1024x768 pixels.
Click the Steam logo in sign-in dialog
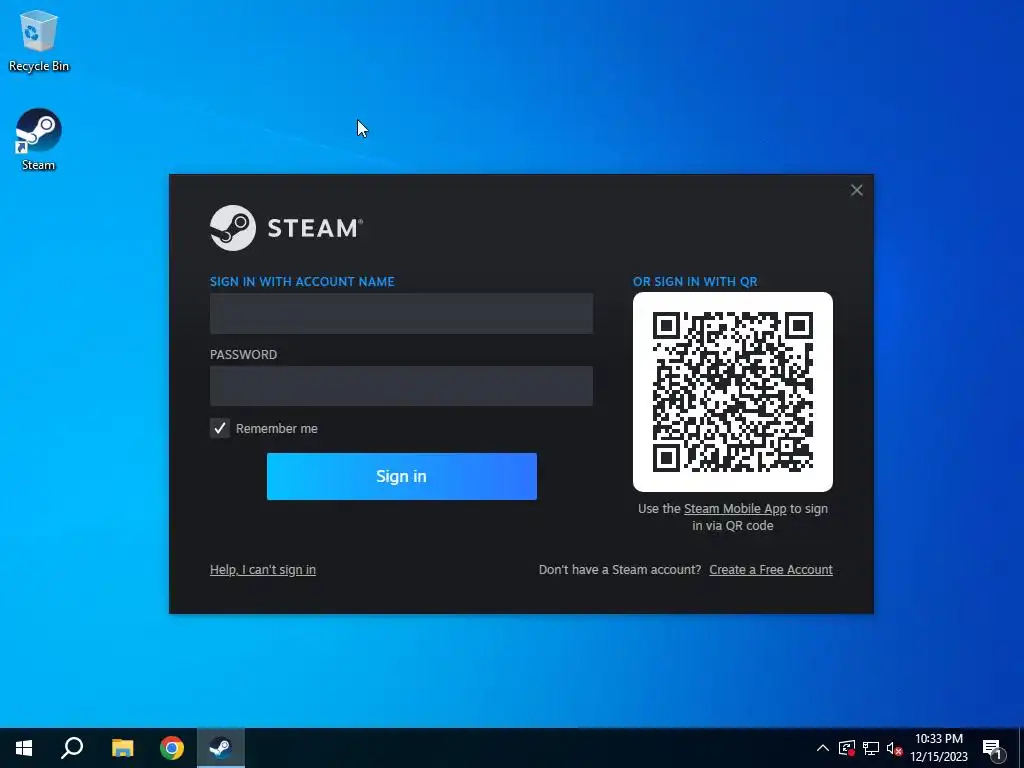(x=285, y=228)
